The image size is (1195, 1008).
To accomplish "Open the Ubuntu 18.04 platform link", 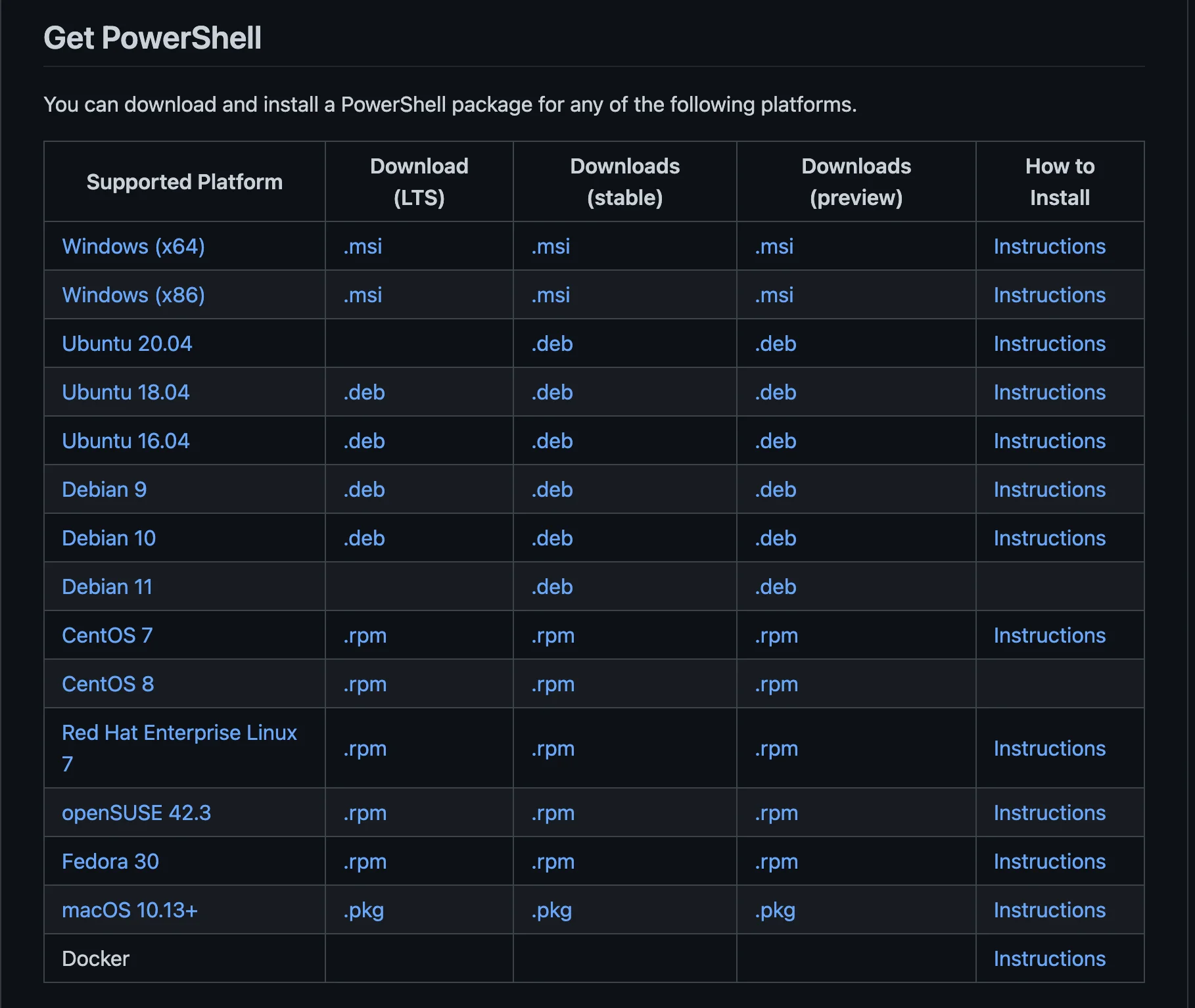I will (x=126, y=392).
